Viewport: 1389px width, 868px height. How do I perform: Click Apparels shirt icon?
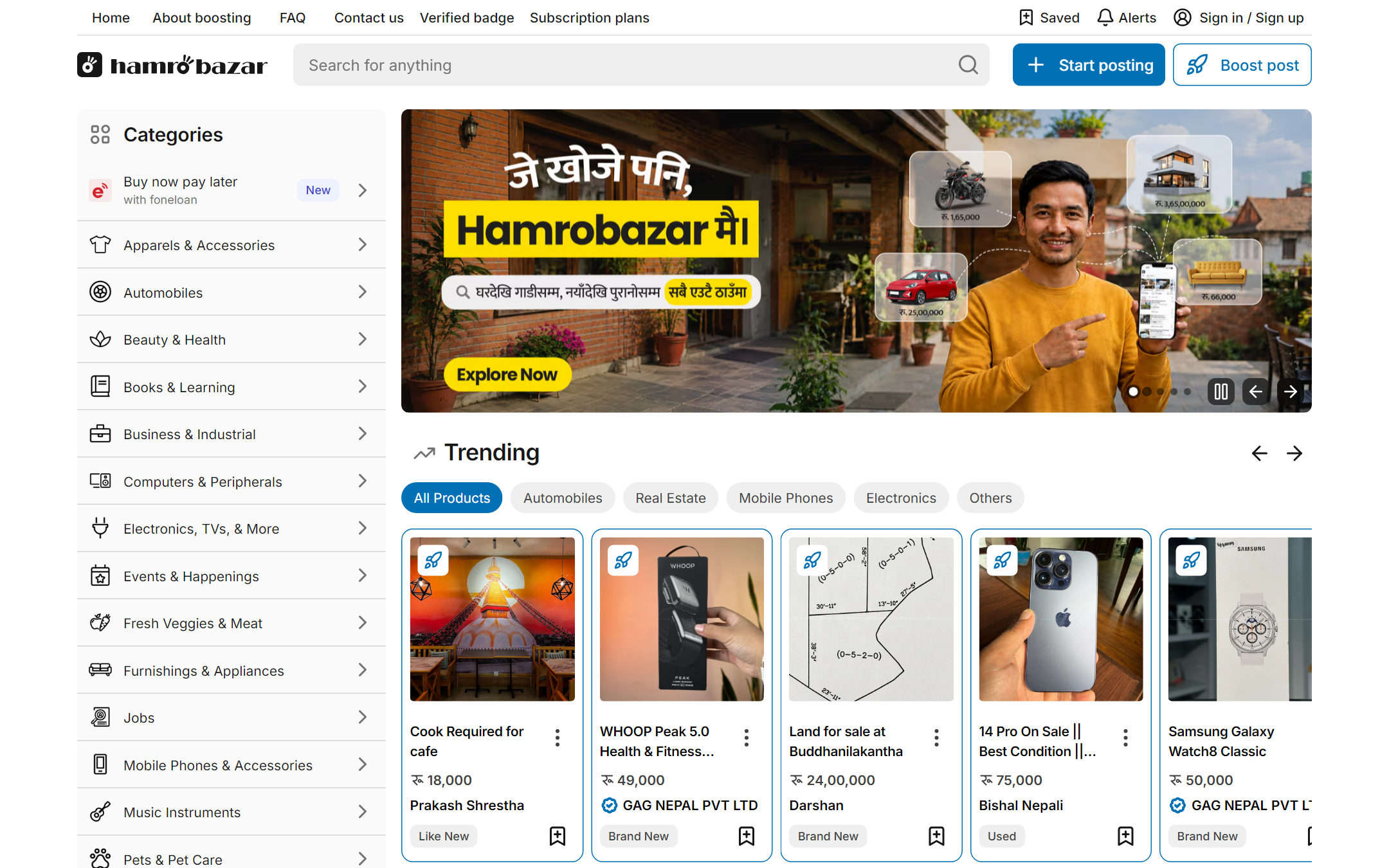(x=100, y=245)
